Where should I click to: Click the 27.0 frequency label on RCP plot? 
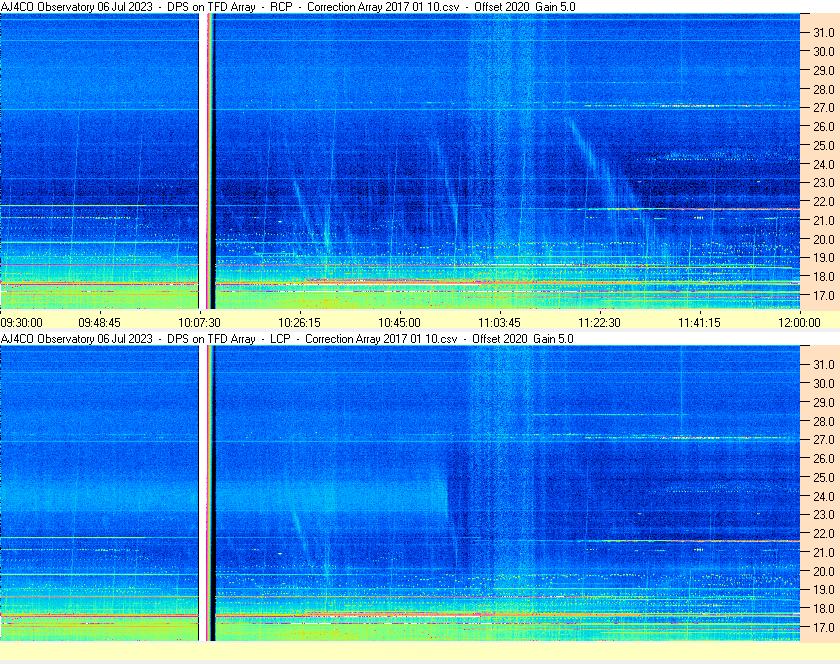[824, 108]
